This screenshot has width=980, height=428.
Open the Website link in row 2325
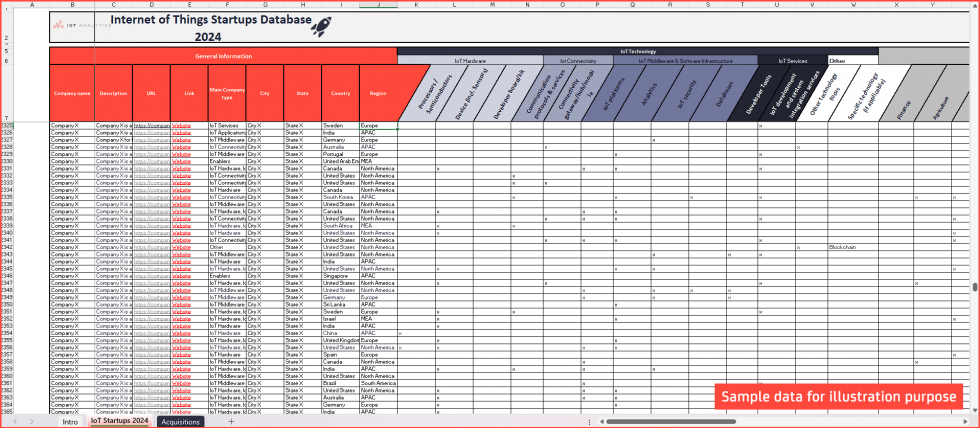tap(181, 126)
